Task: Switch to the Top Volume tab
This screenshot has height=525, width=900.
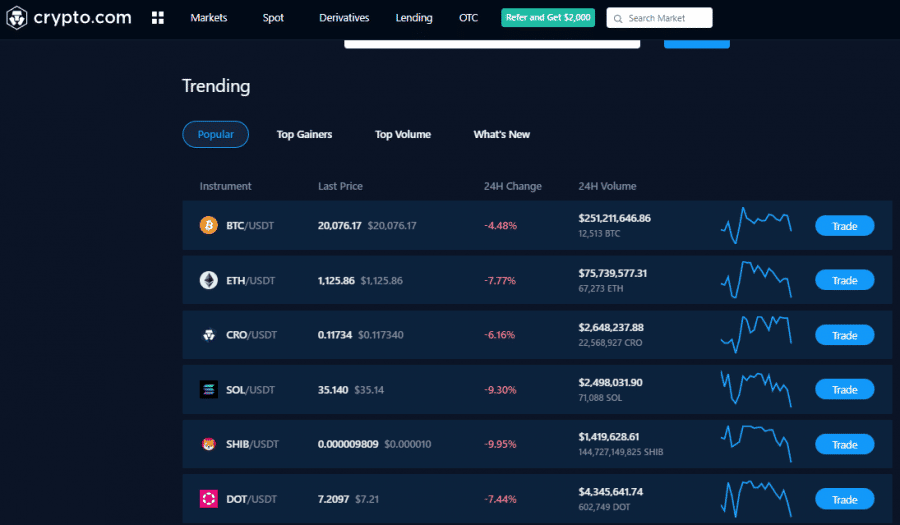Action: click(403, 134)
